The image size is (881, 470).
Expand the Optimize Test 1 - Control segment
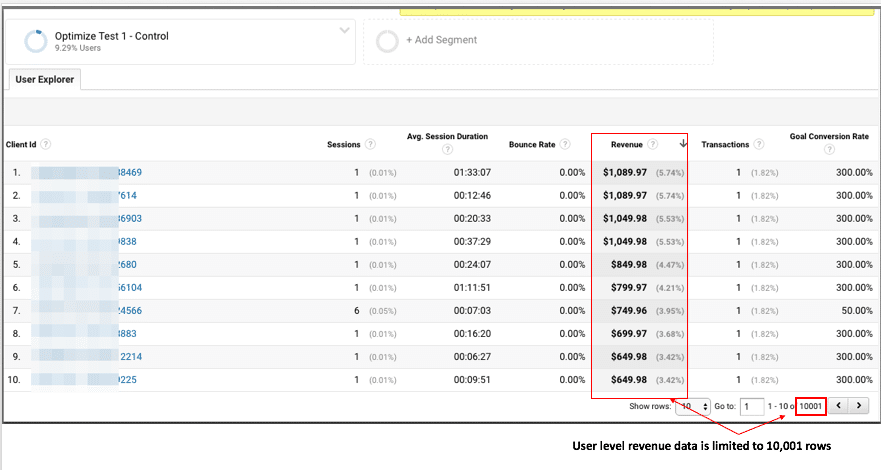coord(345,31)
